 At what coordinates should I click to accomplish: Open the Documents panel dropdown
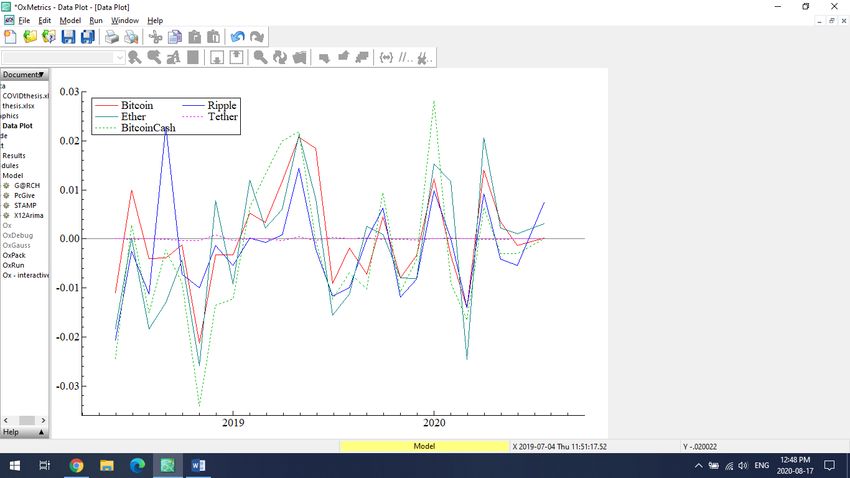41,74
